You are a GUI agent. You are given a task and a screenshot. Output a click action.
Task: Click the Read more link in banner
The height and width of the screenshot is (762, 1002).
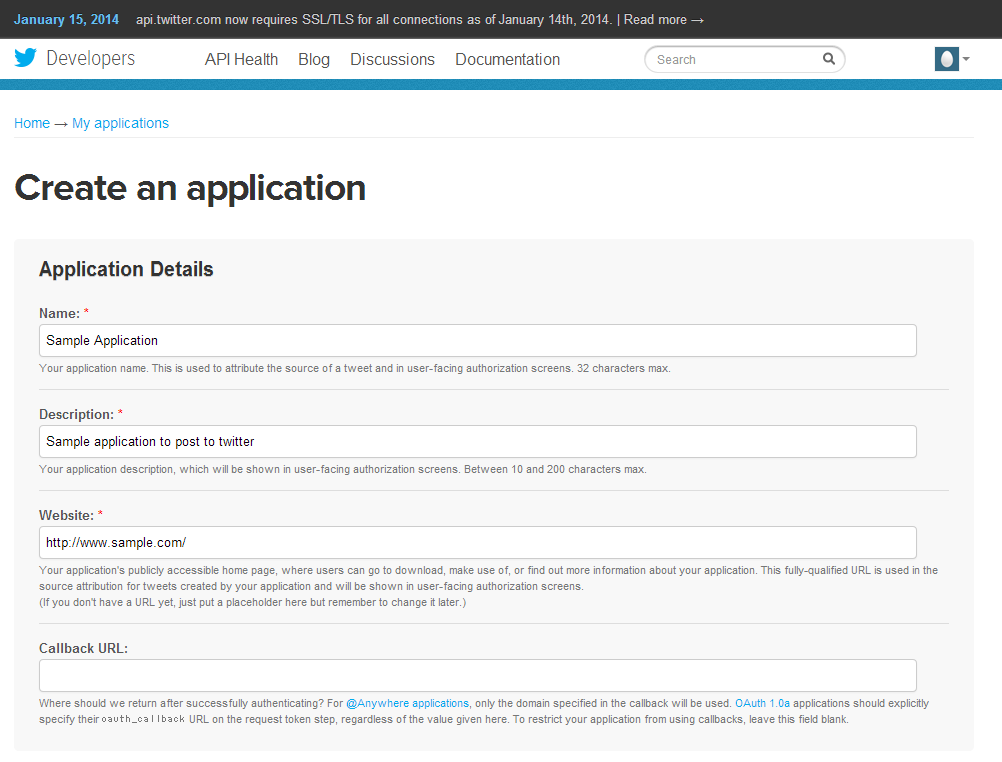pyautogui.click(x=663, y=20)
